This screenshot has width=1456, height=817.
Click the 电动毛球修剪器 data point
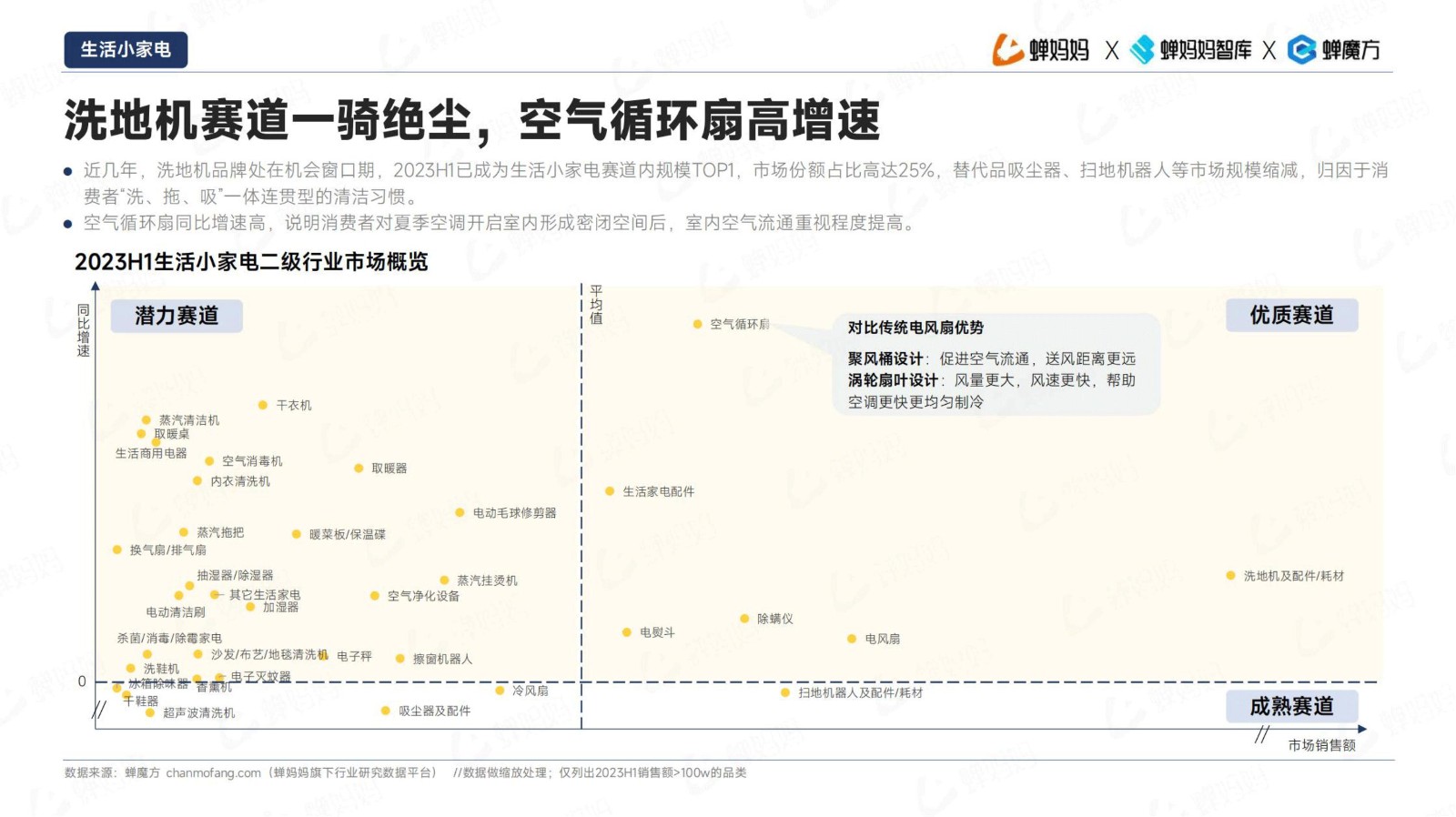(x=460, y=513)
